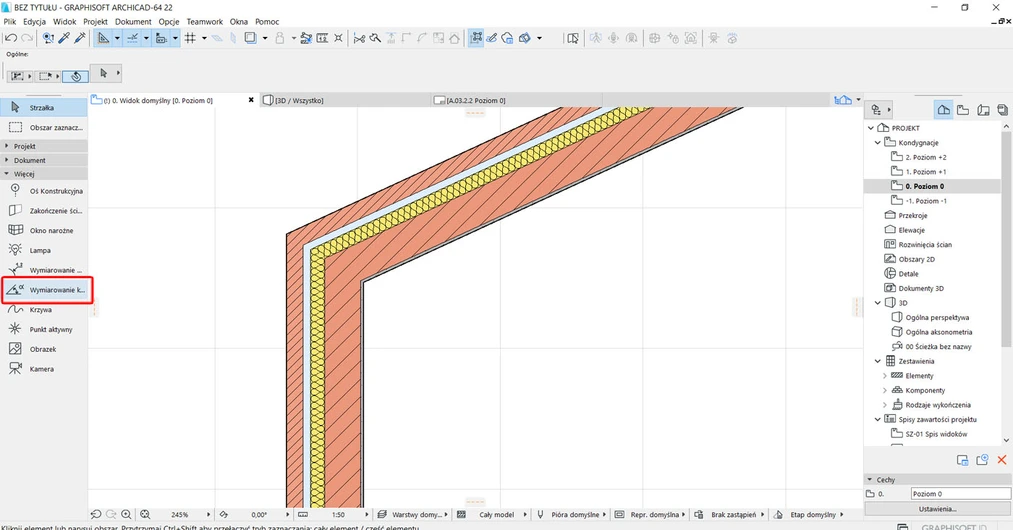
Task: Click the scissors trim icon in toolbar
Action: (360, 38)
